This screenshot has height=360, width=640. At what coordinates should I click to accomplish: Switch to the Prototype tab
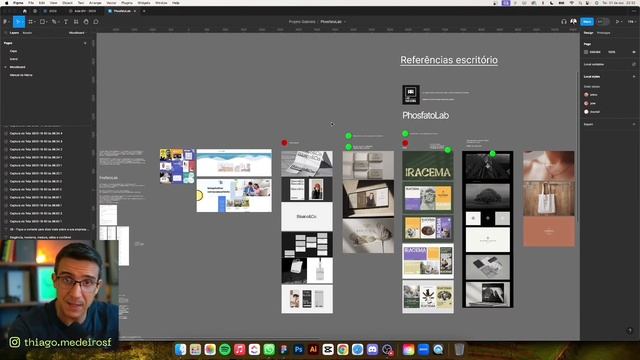pyautogui.click(x=604, y=33)
